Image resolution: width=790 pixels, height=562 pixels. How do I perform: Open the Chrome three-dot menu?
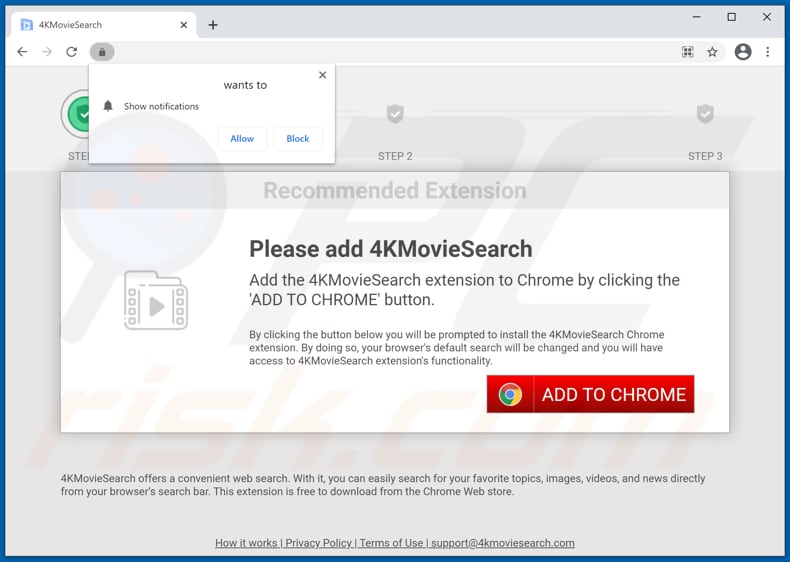(767, 52)
